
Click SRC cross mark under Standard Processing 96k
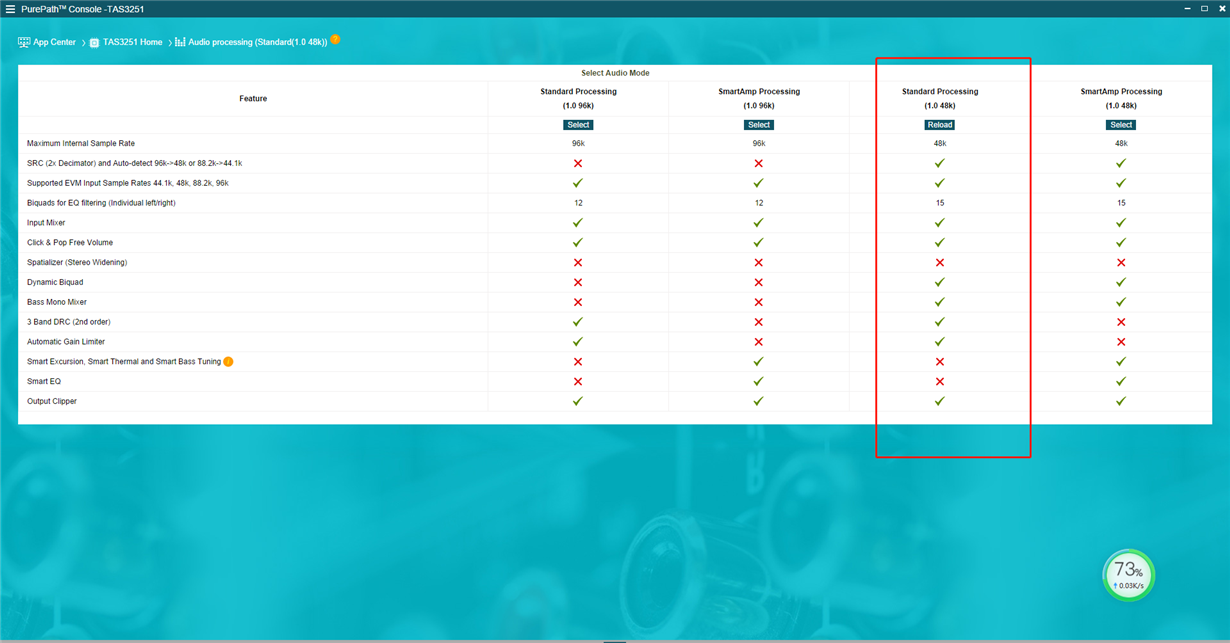(x=578, y=163)
